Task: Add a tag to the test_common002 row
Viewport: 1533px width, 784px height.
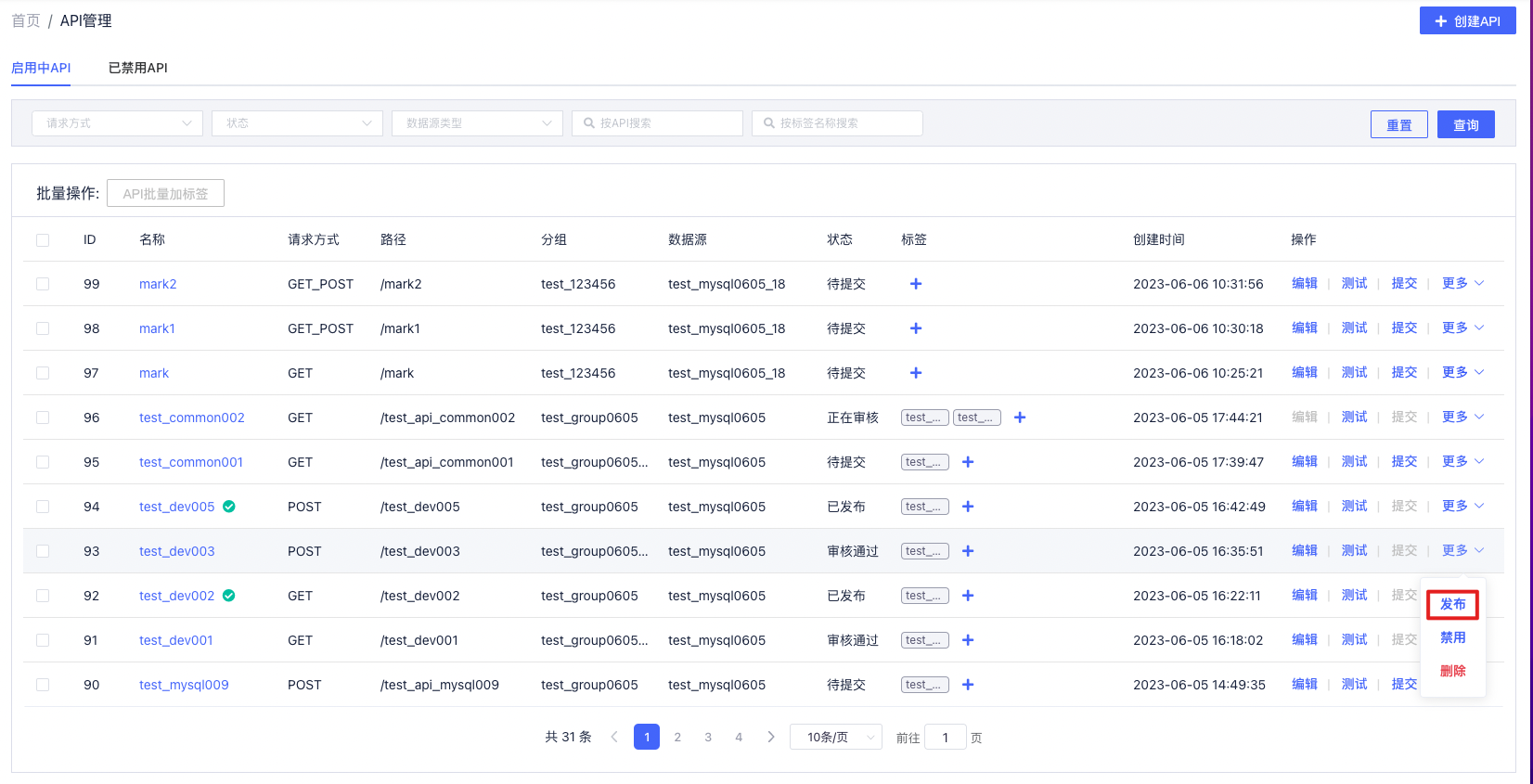Action: point(1020,418)
